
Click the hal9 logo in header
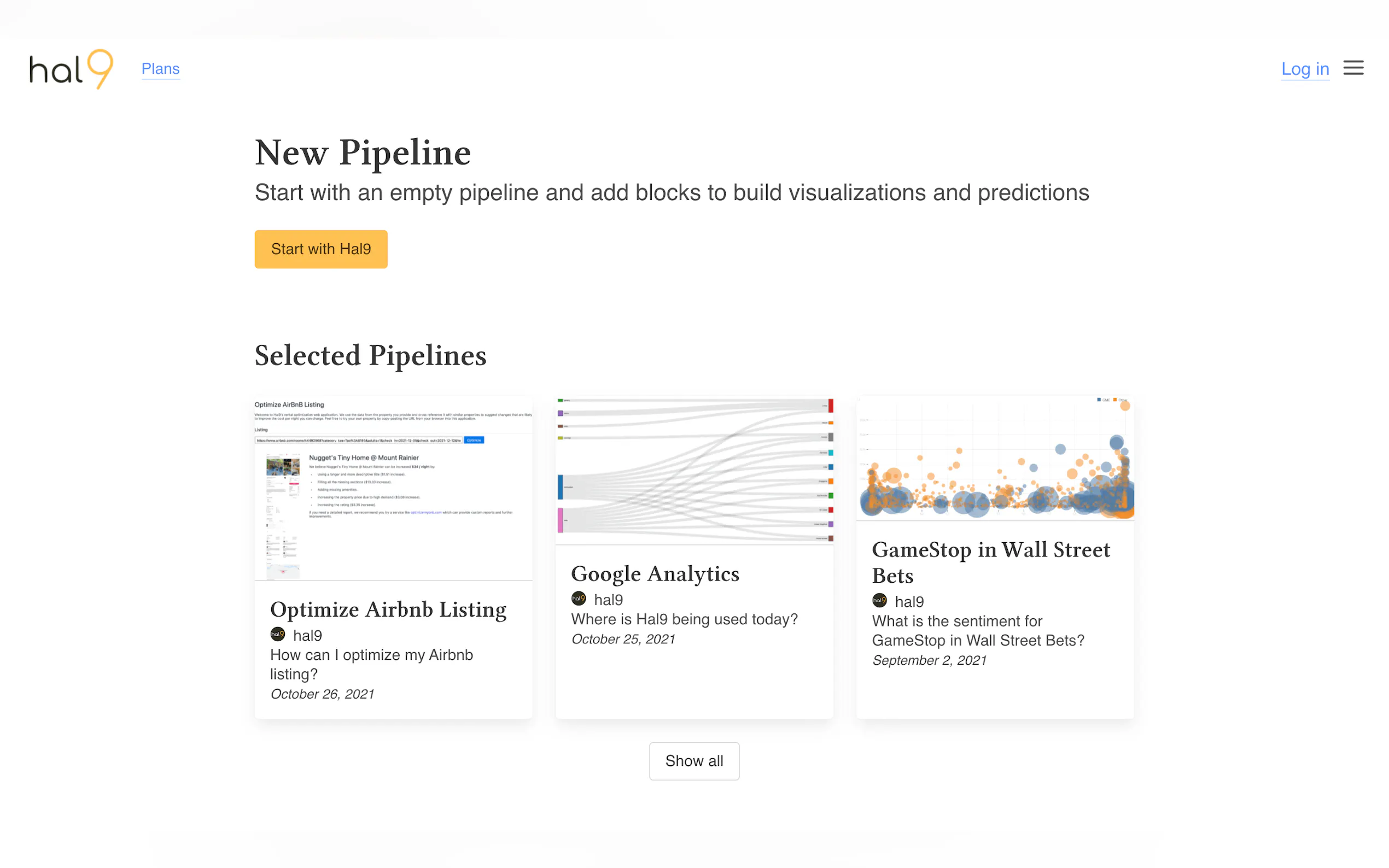pyautogui.click(x=71, y=69)
